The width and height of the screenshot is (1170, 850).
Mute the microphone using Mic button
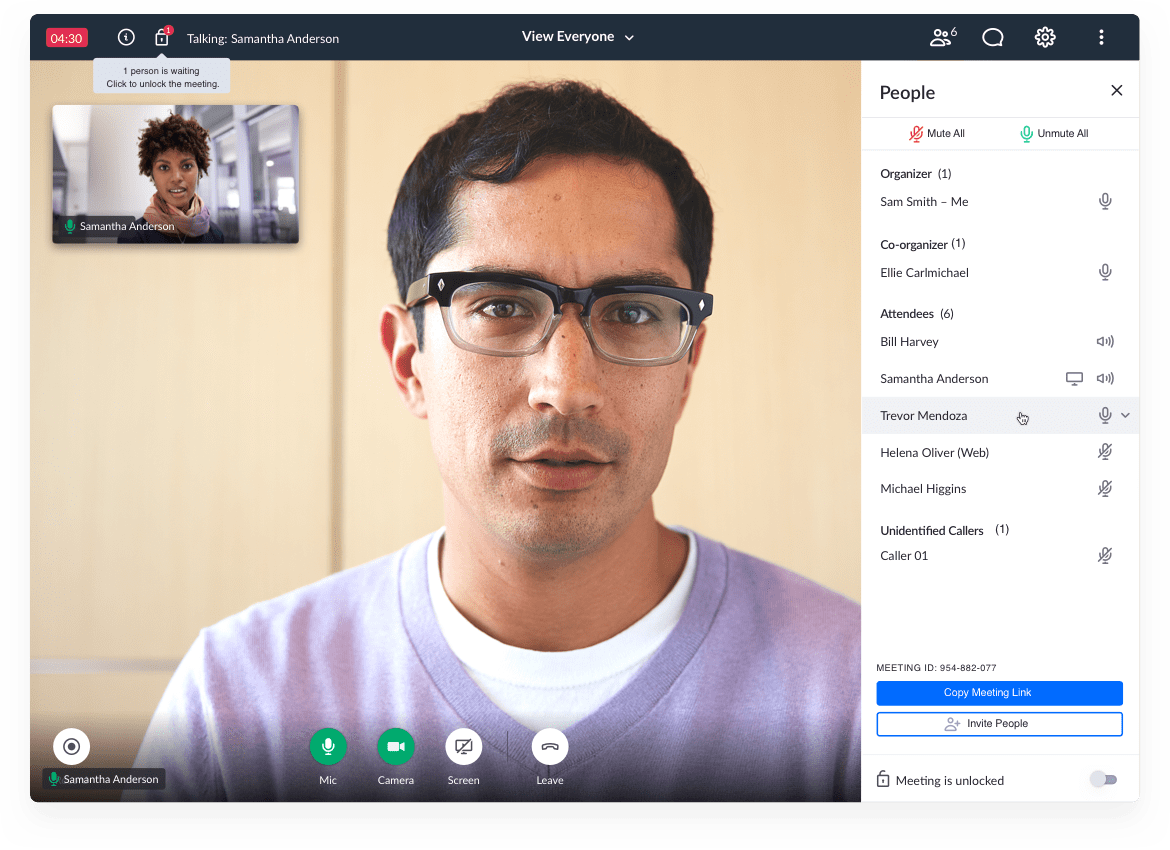tap(328, 746)
